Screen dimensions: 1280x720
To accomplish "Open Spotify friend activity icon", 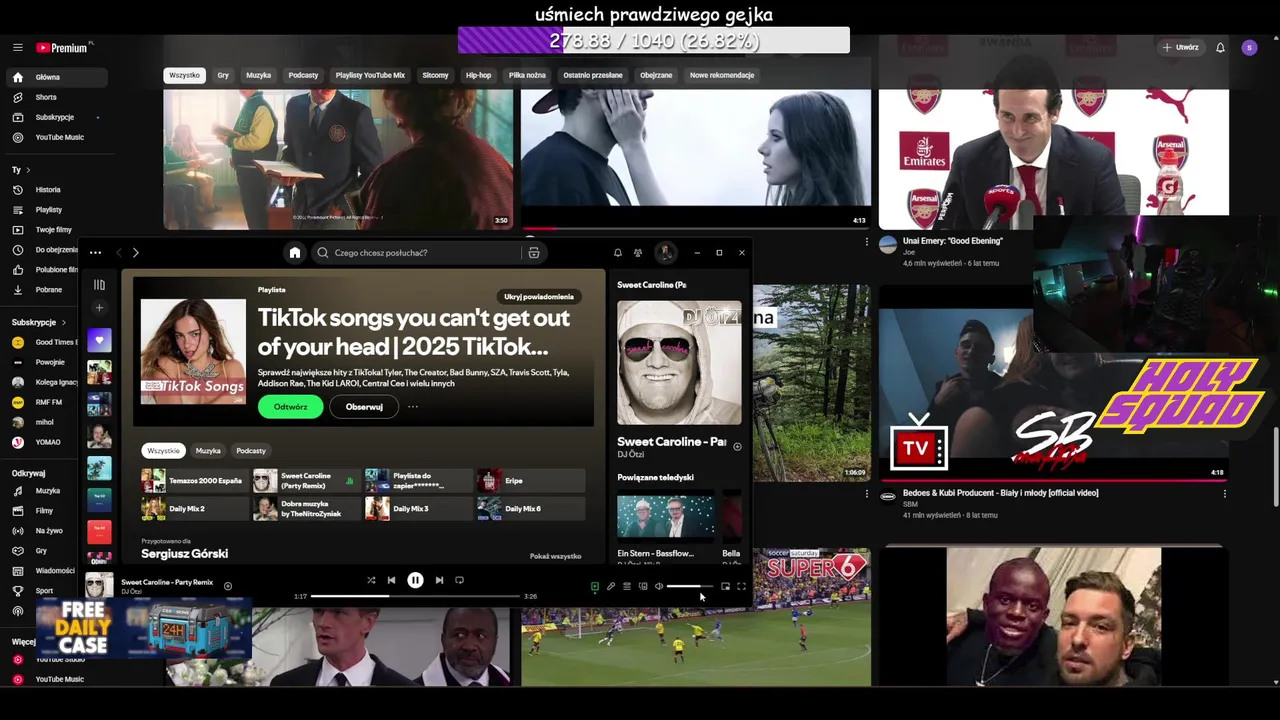I will click(x=638, y=253).
